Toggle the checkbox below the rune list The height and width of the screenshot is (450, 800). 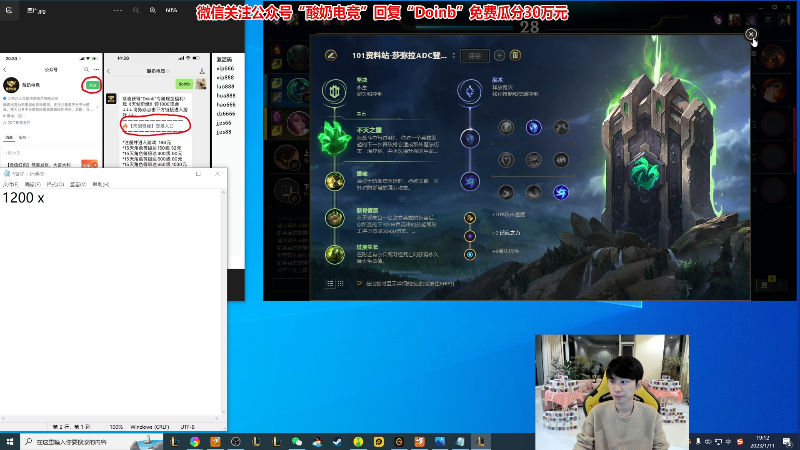[360, 283]
